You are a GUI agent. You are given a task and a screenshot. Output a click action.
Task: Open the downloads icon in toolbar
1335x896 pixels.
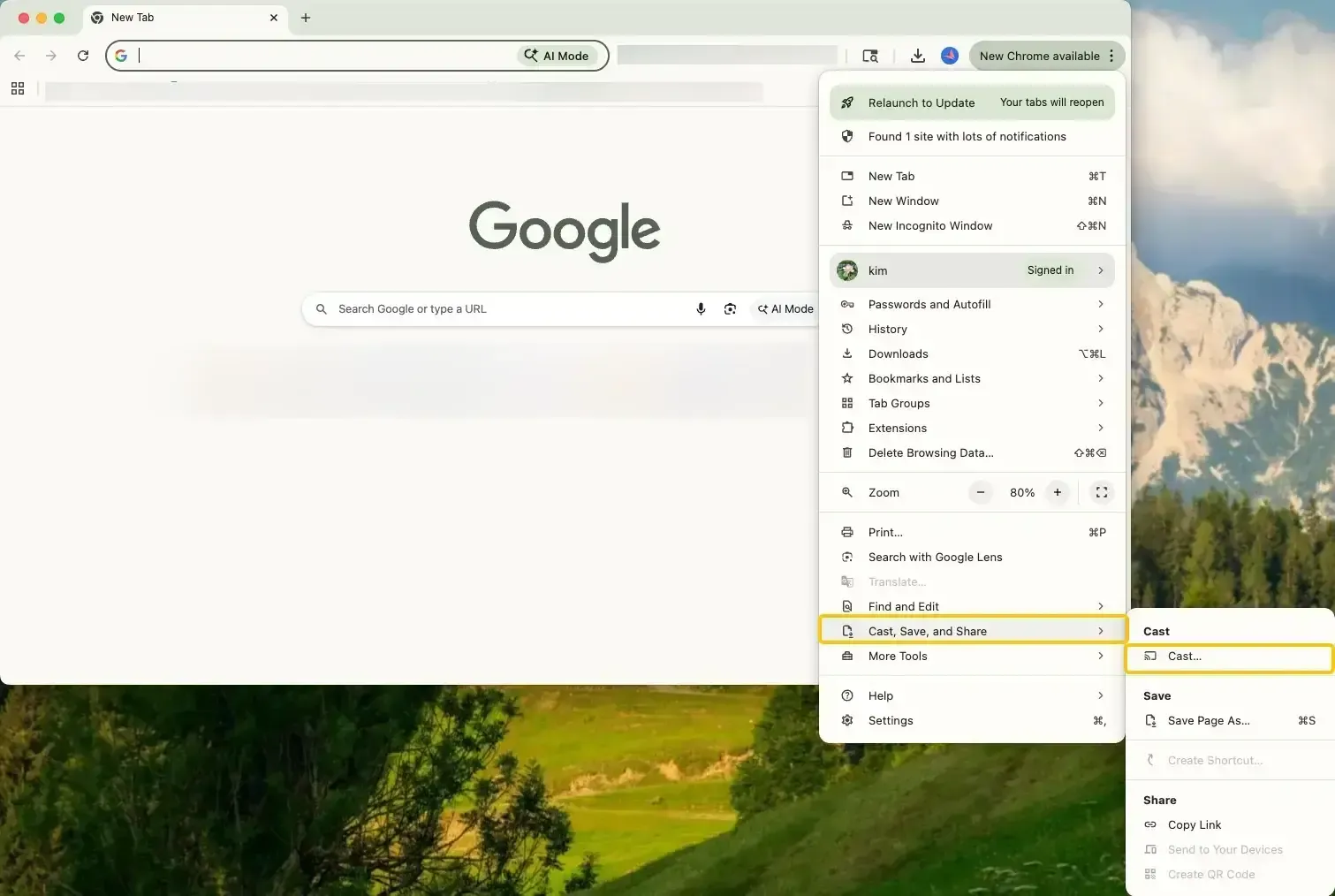click(918, 56)
